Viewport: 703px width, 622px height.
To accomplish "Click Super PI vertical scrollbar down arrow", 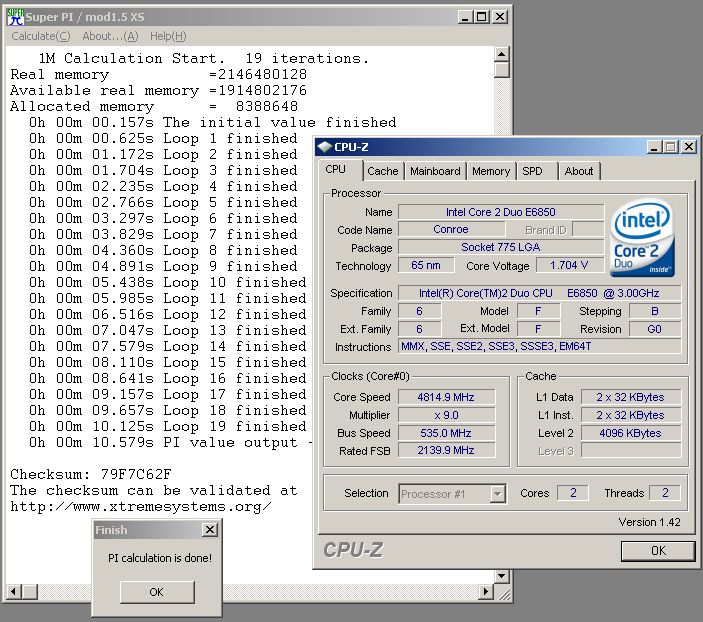I will click(x=501, y=575).
